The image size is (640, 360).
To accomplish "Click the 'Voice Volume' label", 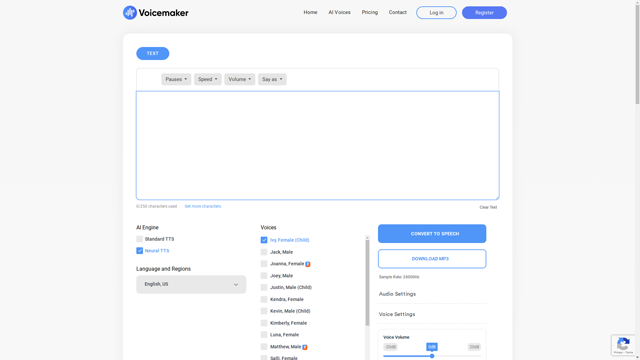I will pyautogui.click(x=396, y=337).
